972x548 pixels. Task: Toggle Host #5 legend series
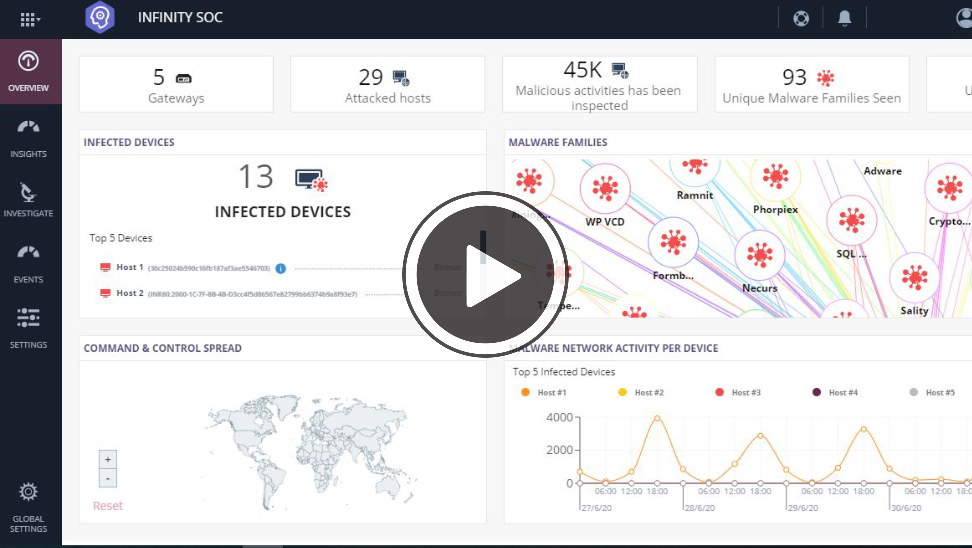pyautogui.click(x=932, y=392)
